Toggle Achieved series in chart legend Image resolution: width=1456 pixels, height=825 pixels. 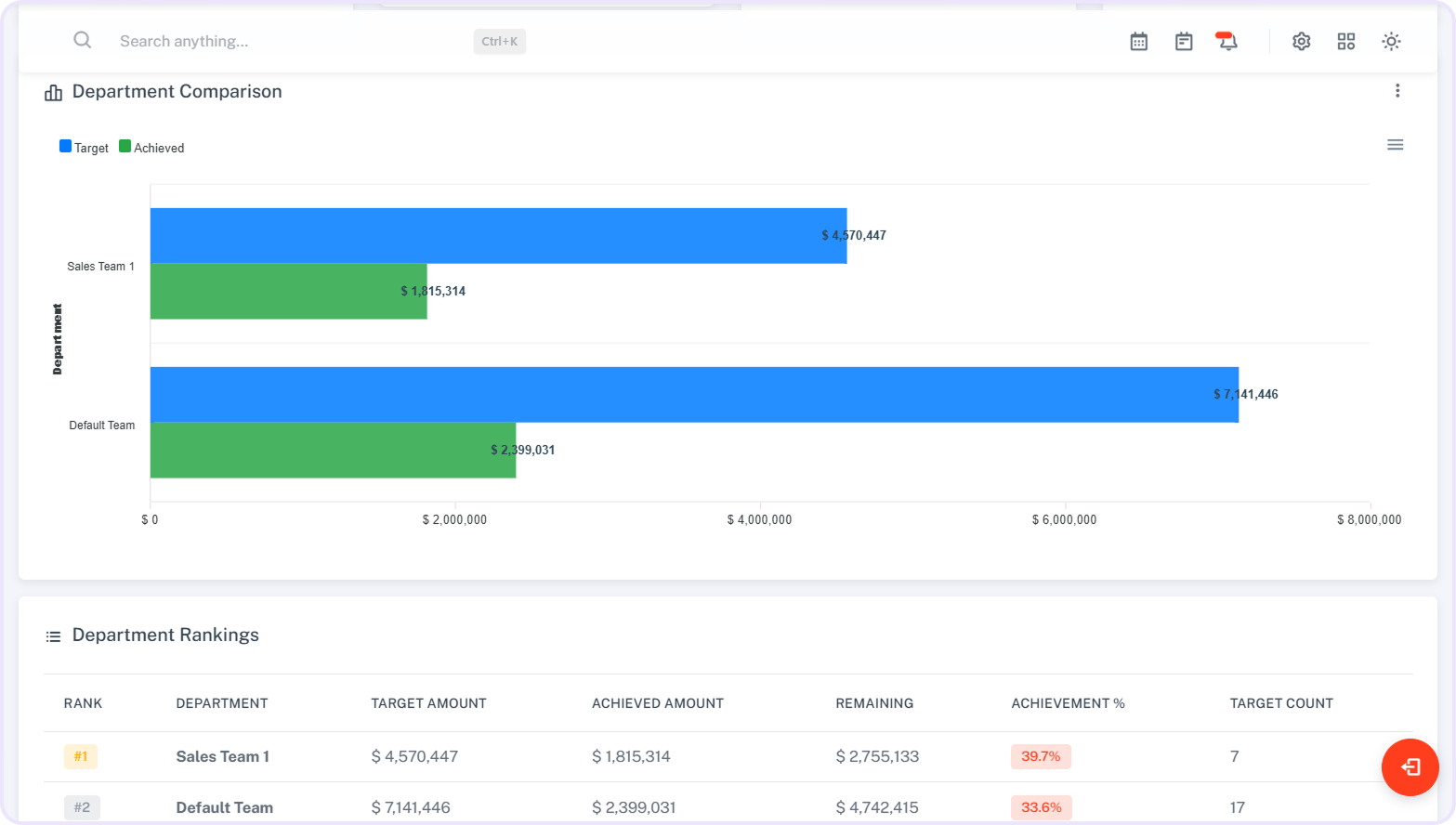pyautogui.click(x=151, y=148)
